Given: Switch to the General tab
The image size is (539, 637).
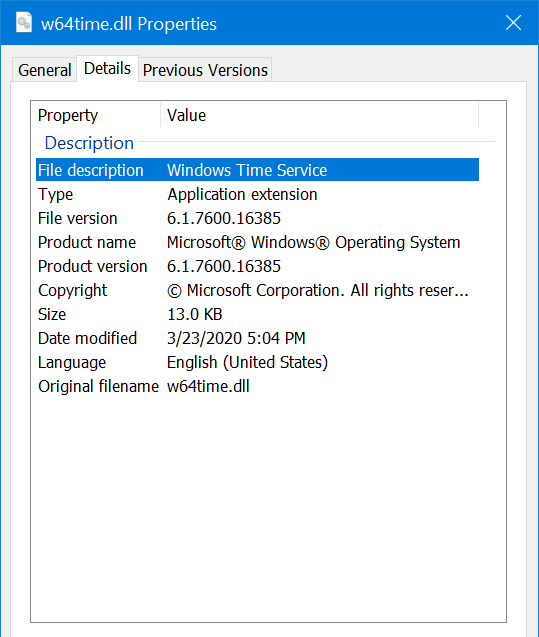Looking at the screenshot, I should click(45, 70).
